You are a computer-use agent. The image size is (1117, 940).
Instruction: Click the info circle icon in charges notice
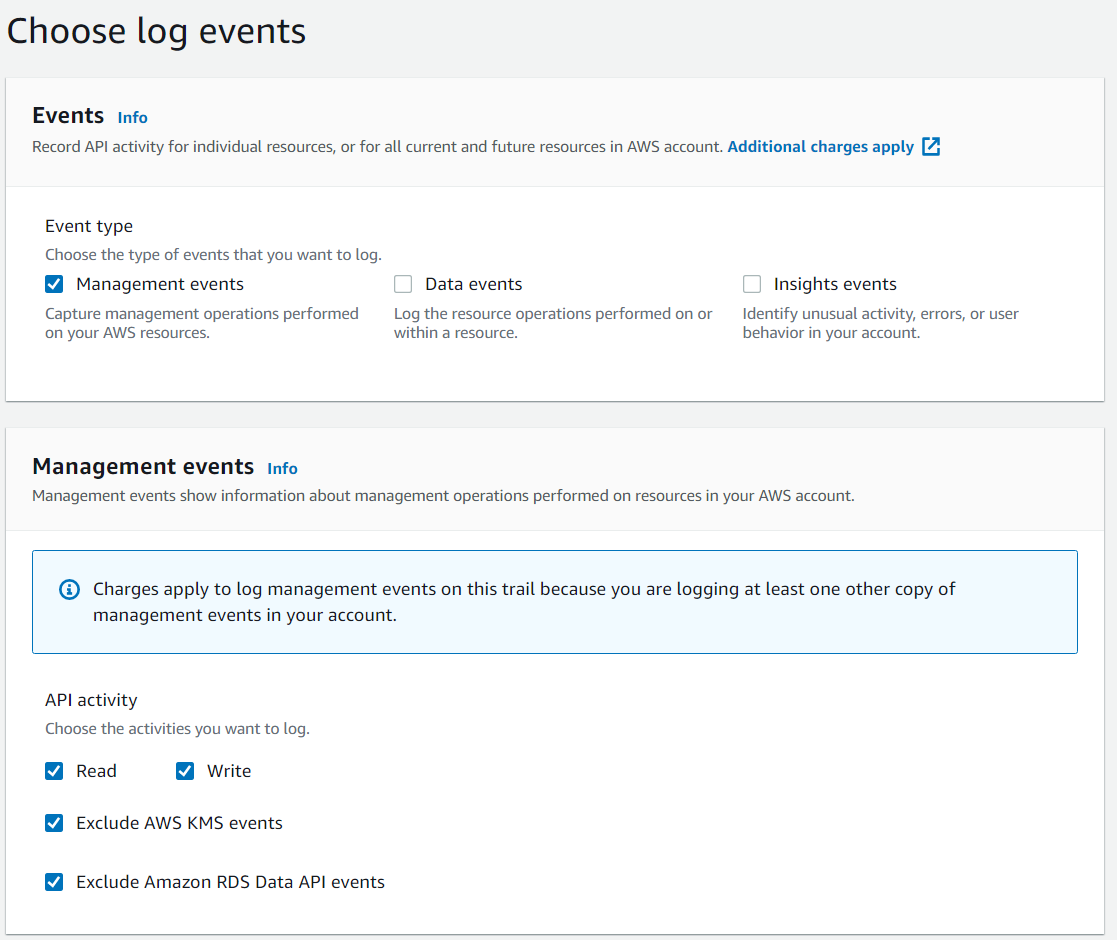[69, 589]
